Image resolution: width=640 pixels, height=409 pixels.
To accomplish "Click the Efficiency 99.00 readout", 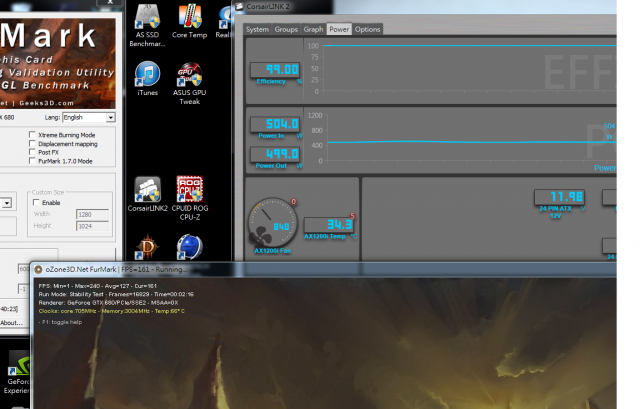I will 275,69.
